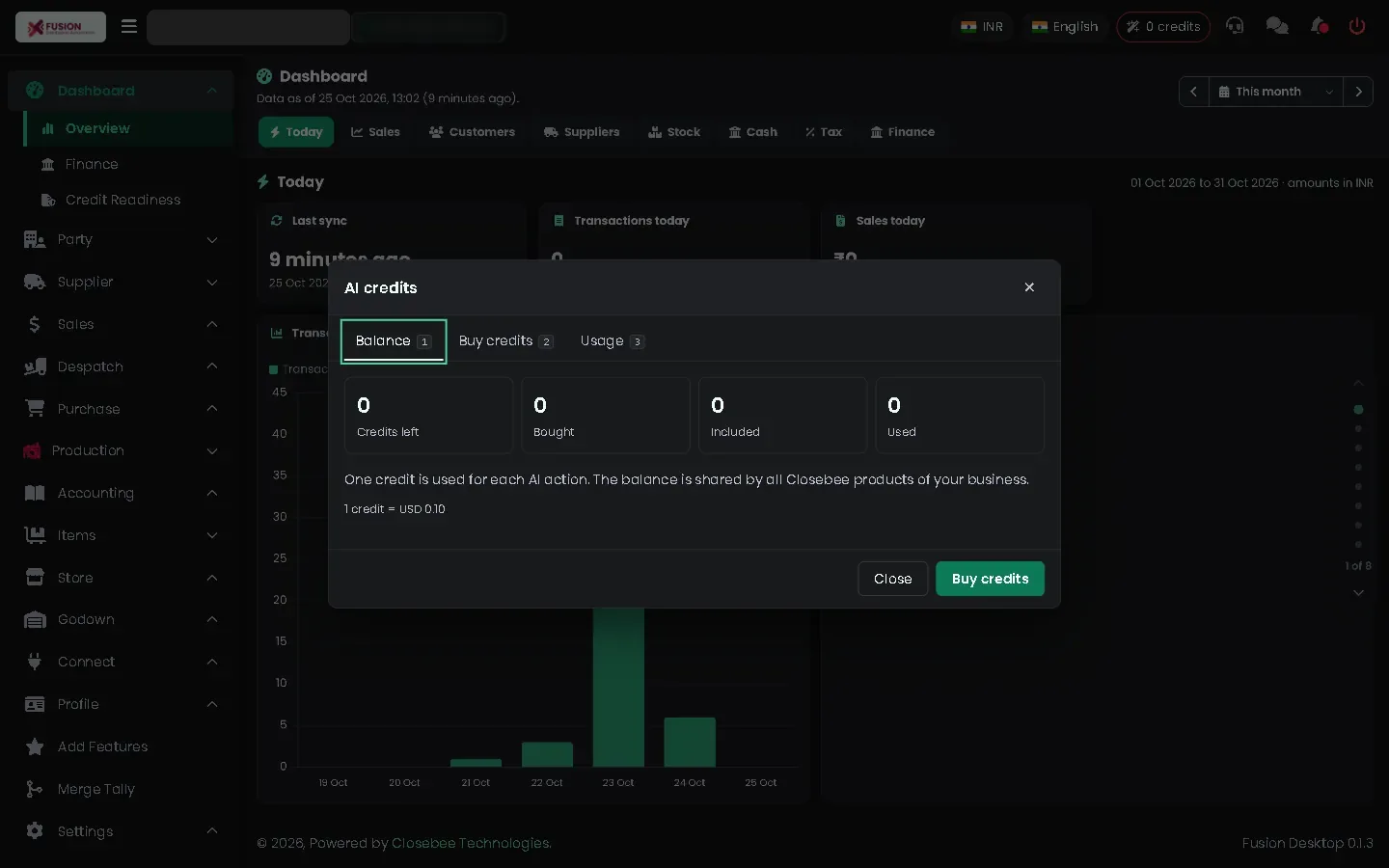This screenshot has width=1389, height=868.
Task: Click the Close button in dialog footer
Action: 892,579
